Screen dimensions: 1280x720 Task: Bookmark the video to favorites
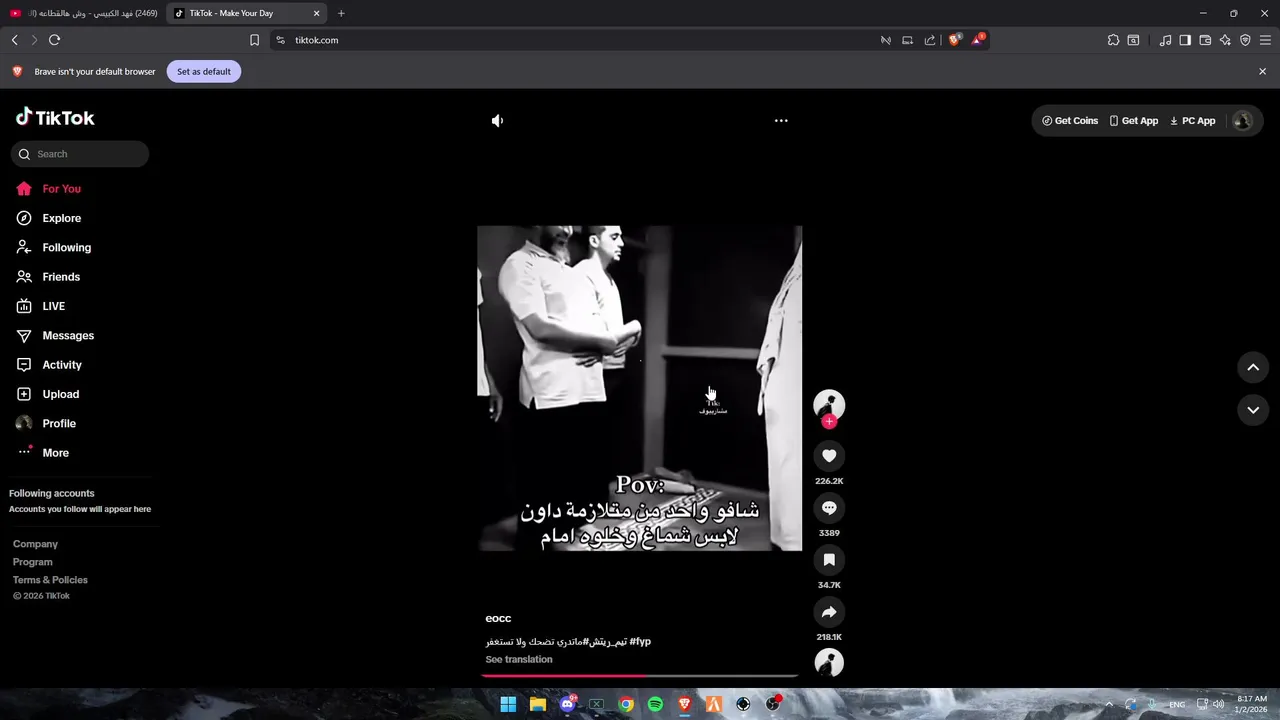[829, 560]
